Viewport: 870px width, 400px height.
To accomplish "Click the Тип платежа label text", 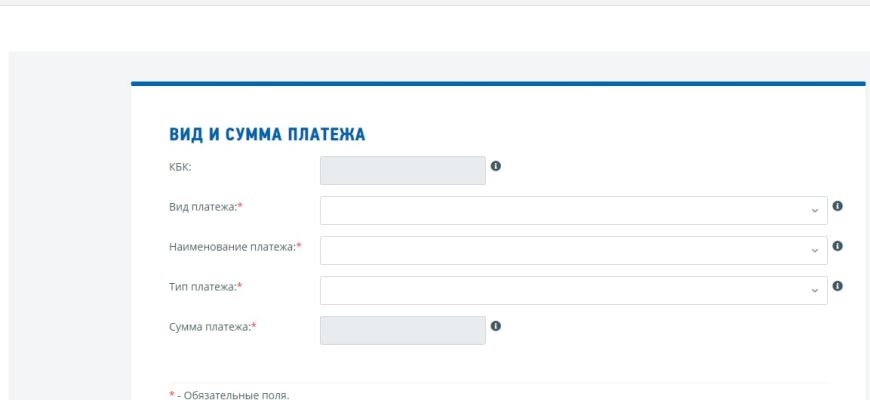I will click(205, 287).
